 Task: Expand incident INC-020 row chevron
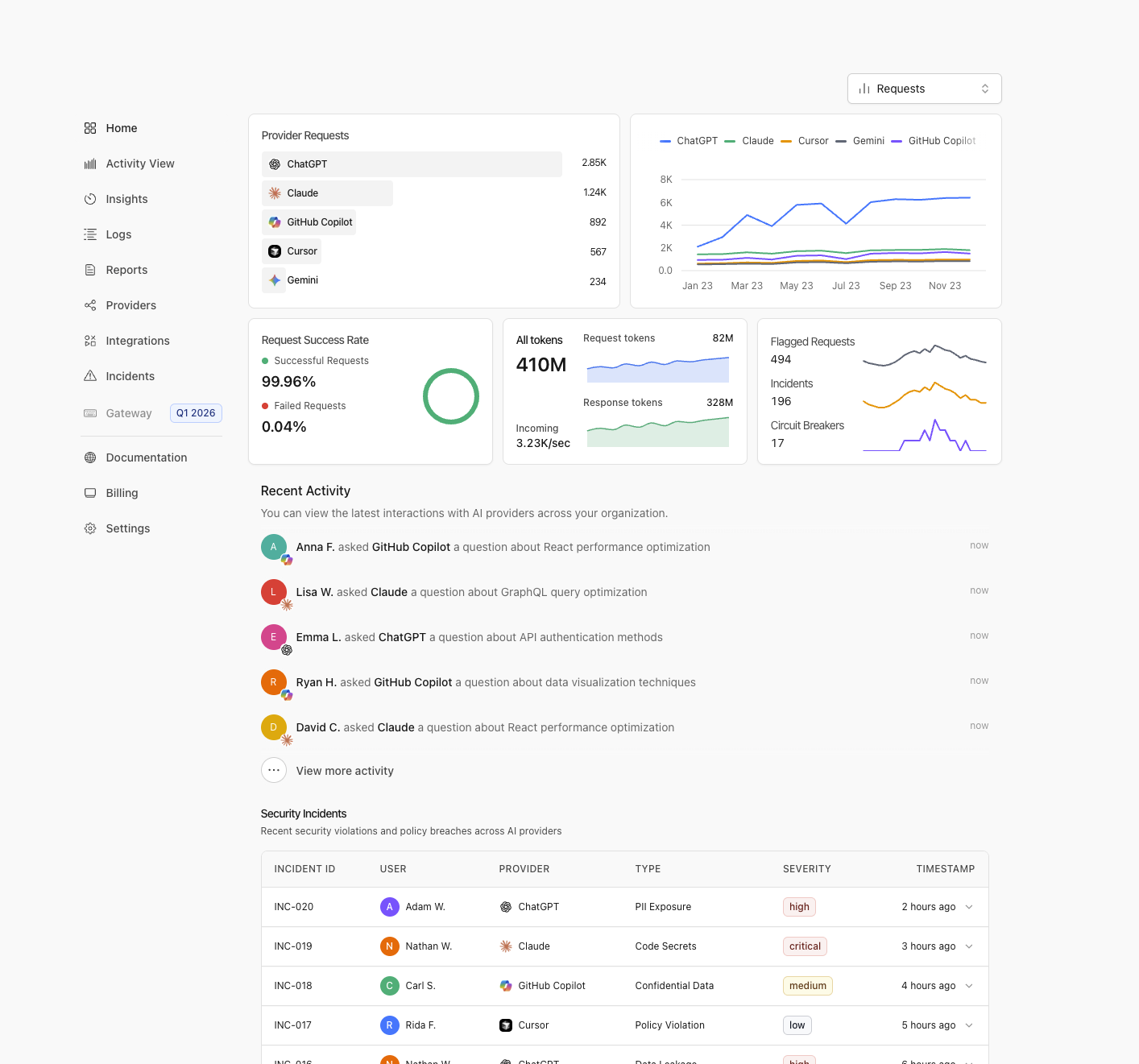[969, 907]
